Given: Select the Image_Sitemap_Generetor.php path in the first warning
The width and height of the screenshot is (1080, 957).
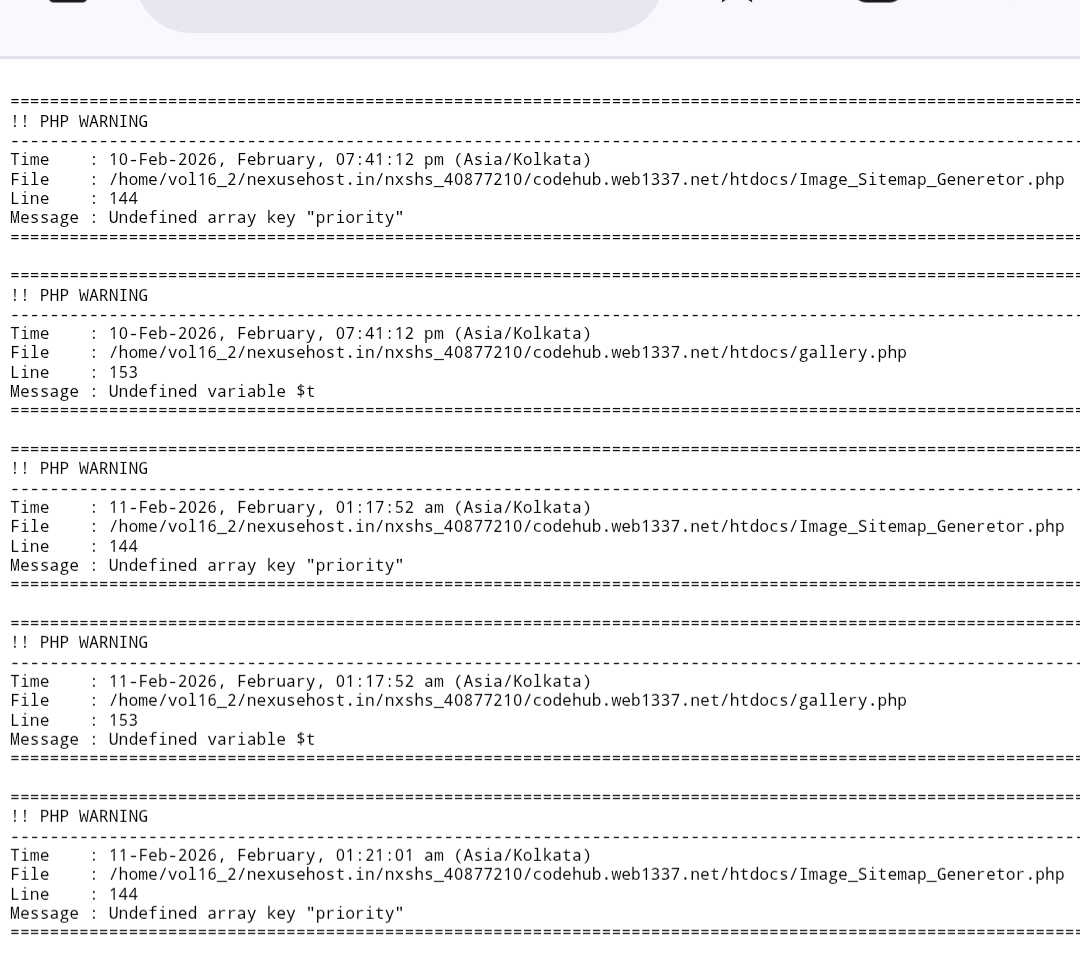Looking at the screenshot, I should click(x=586, y=179).
